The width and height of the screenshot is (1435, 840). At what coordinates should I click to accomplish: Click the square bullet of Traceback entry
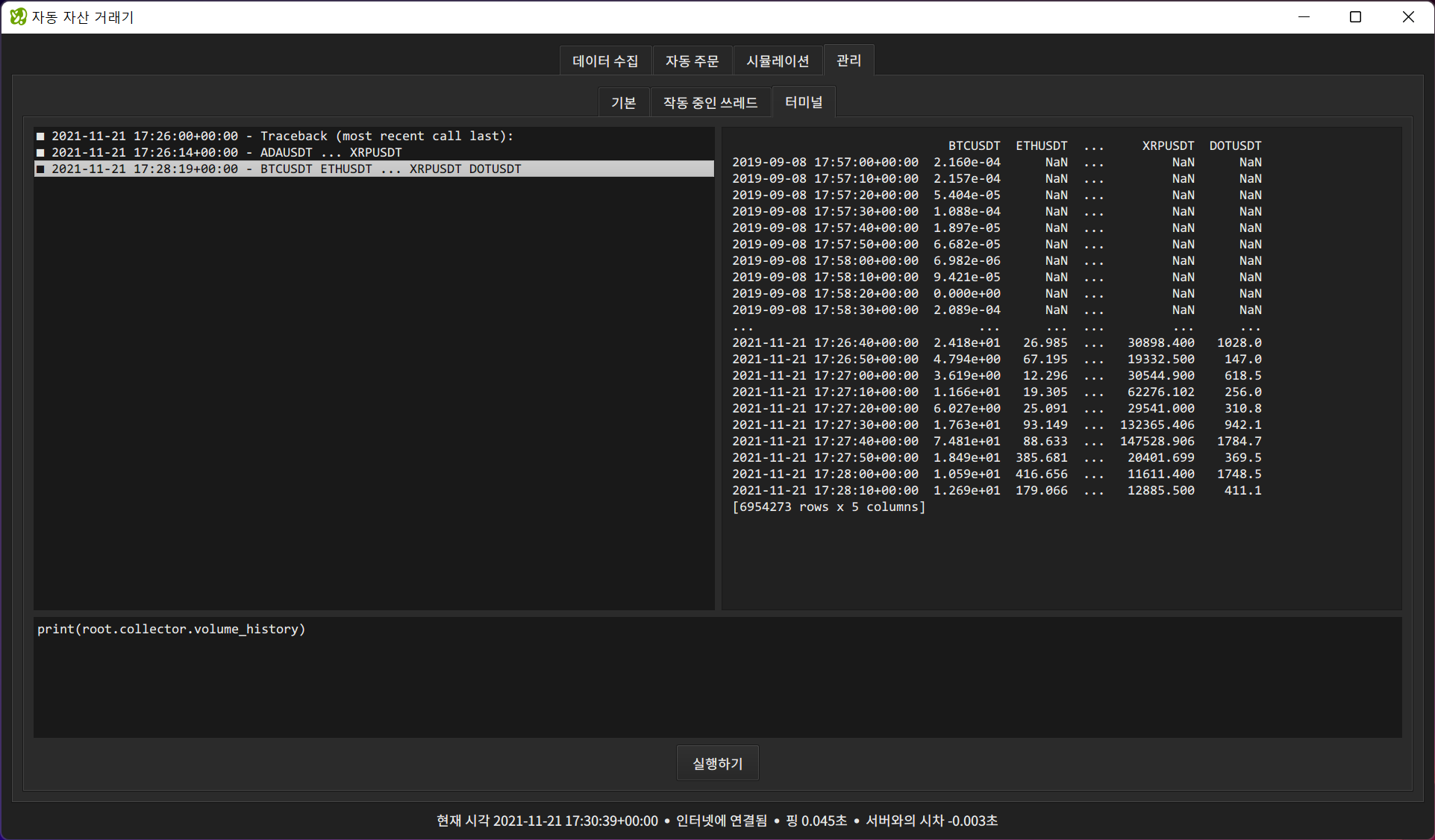coord(40,137)
